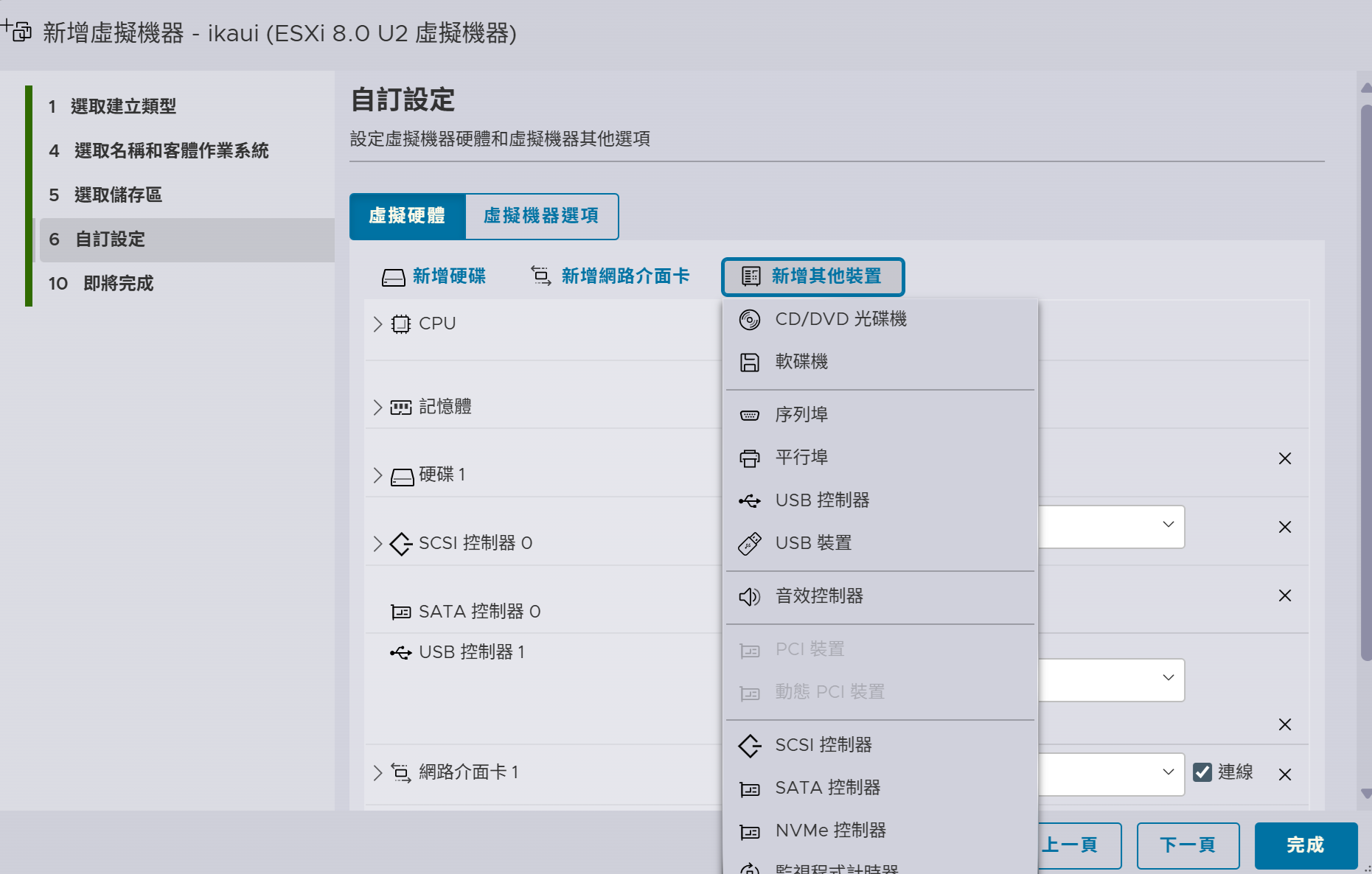The height and width of the screenshot is (874, 1372).
Task: Click the SATA 控制器 0 row icon
Action: coord(400,612)
